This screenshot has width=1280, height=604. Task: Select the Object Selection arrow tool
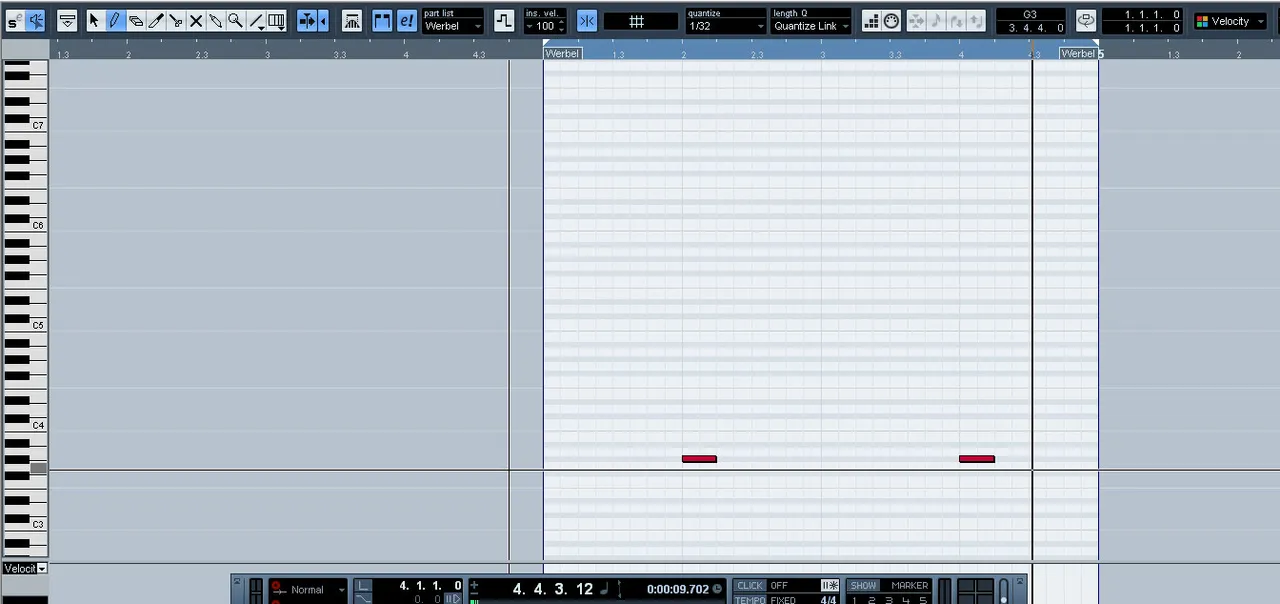[95, 21]
